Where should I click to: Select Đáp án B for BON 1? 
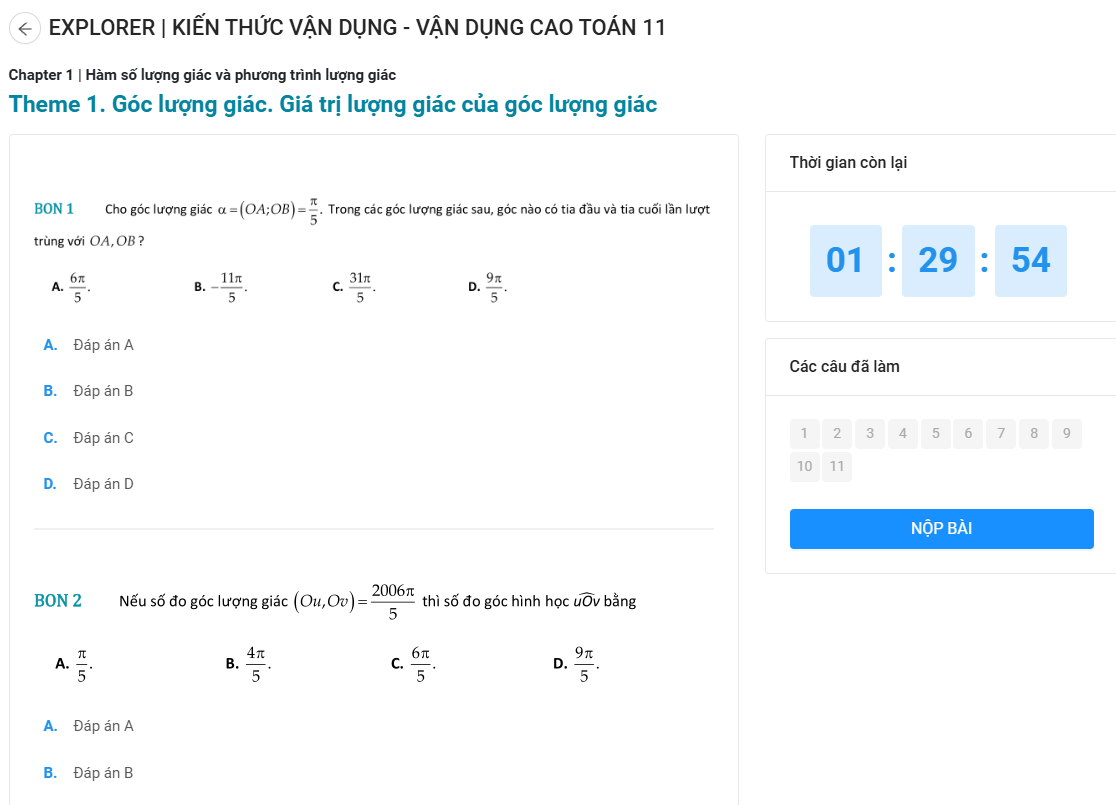coord(88,391)
